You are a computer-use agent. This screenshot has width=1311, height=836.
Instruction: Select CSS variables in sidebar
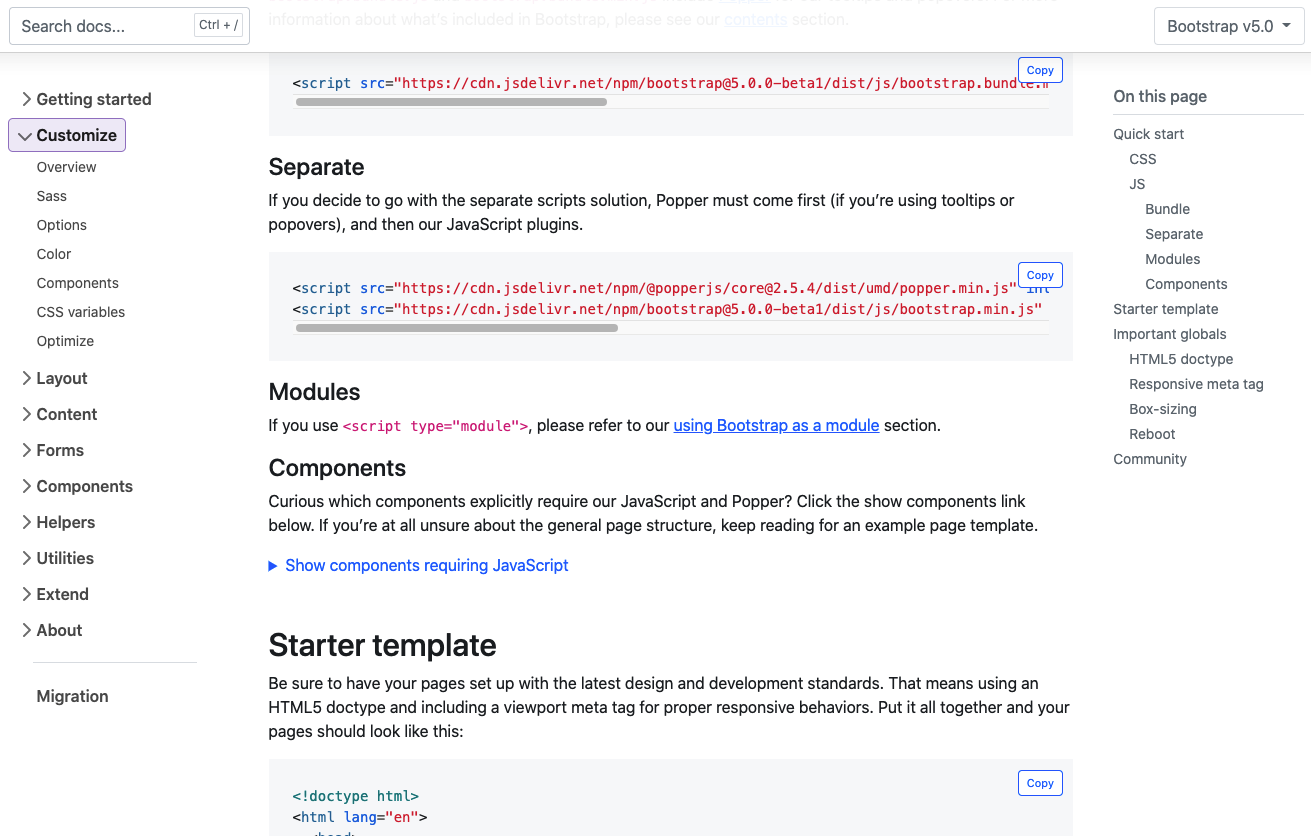[x=81, y=312]
